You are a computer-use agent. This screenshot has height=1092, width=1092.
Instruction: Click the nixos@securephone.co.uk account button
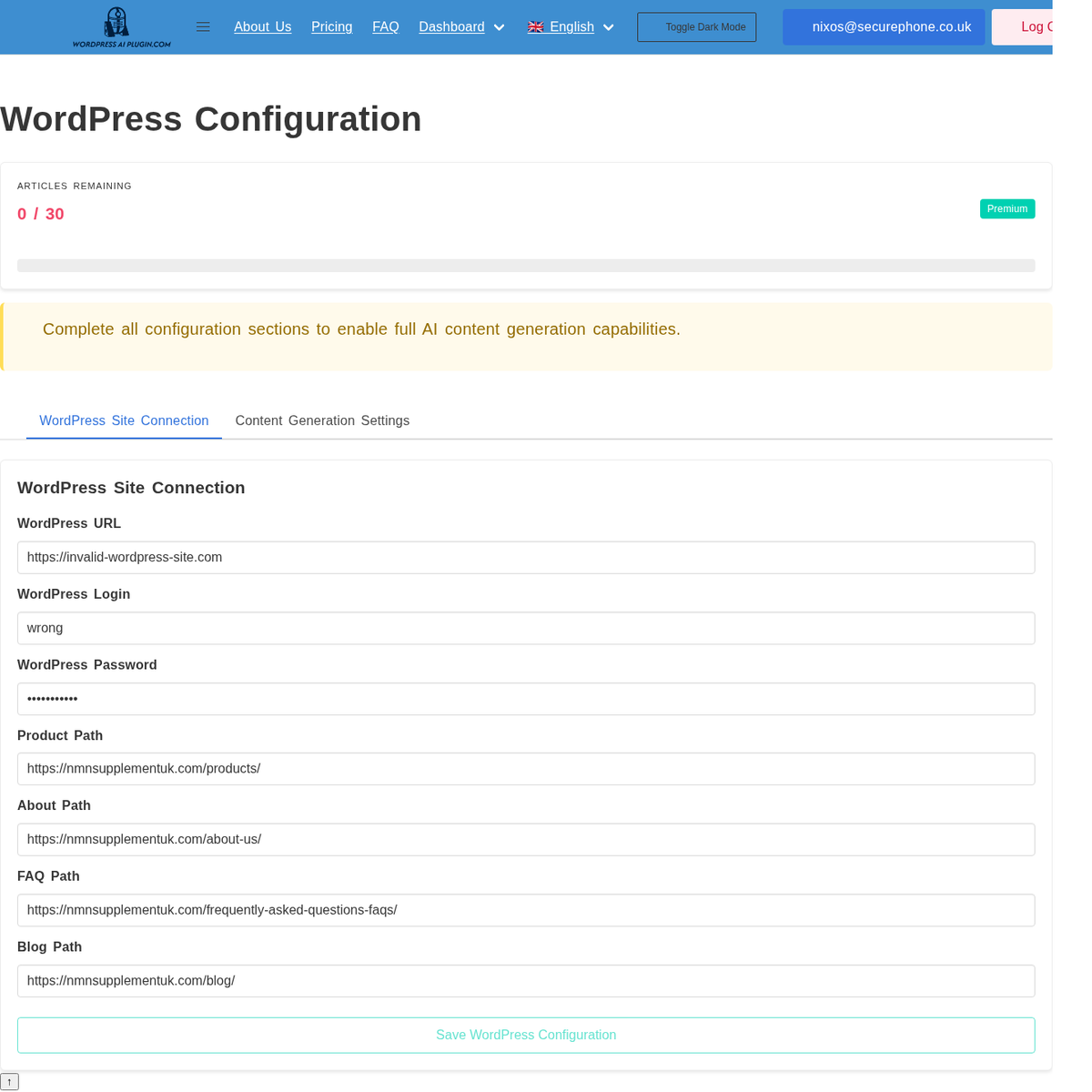[x=883, y=26]
